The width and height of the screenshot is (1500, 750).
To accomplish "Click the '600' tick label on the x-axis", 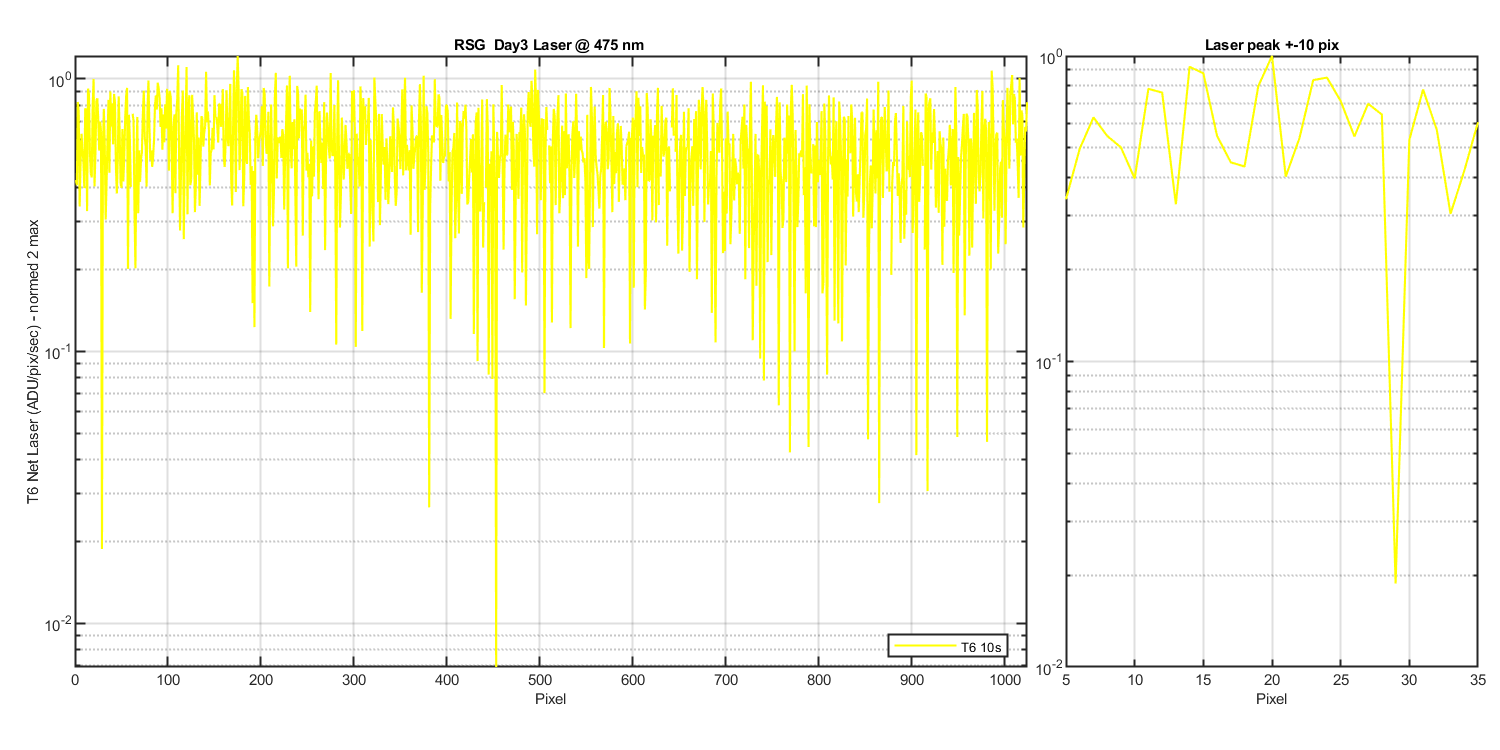I will [633, 681].
